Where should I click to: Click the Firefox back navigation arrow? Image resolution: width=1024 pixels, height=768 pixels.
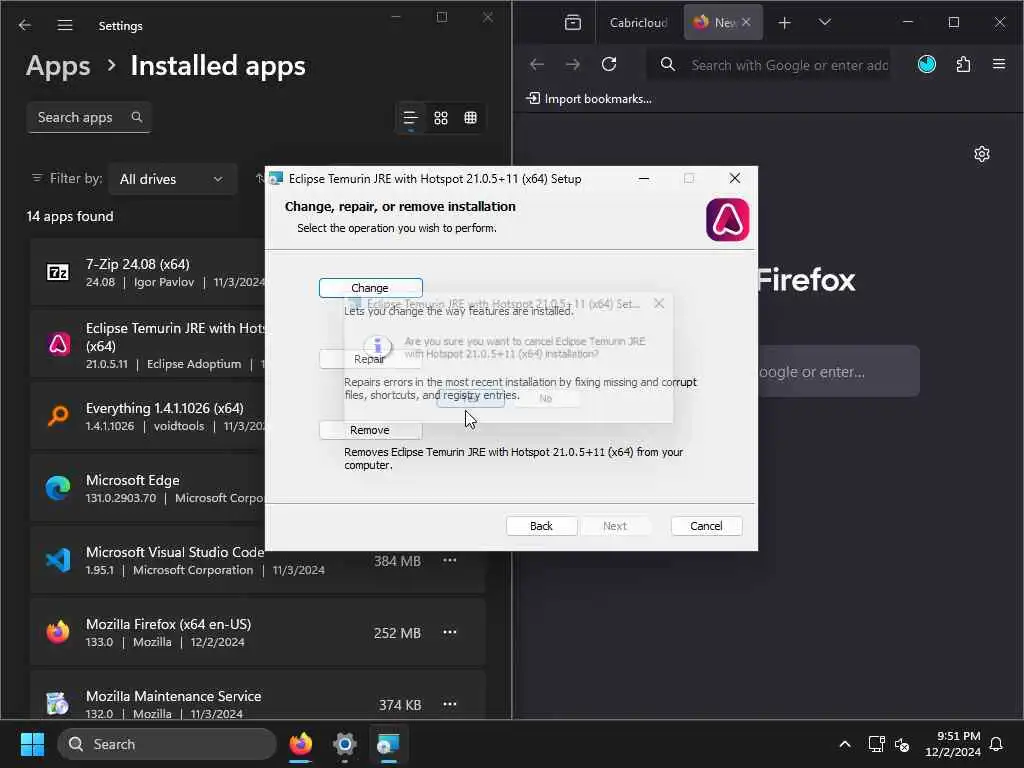(537, 64)
